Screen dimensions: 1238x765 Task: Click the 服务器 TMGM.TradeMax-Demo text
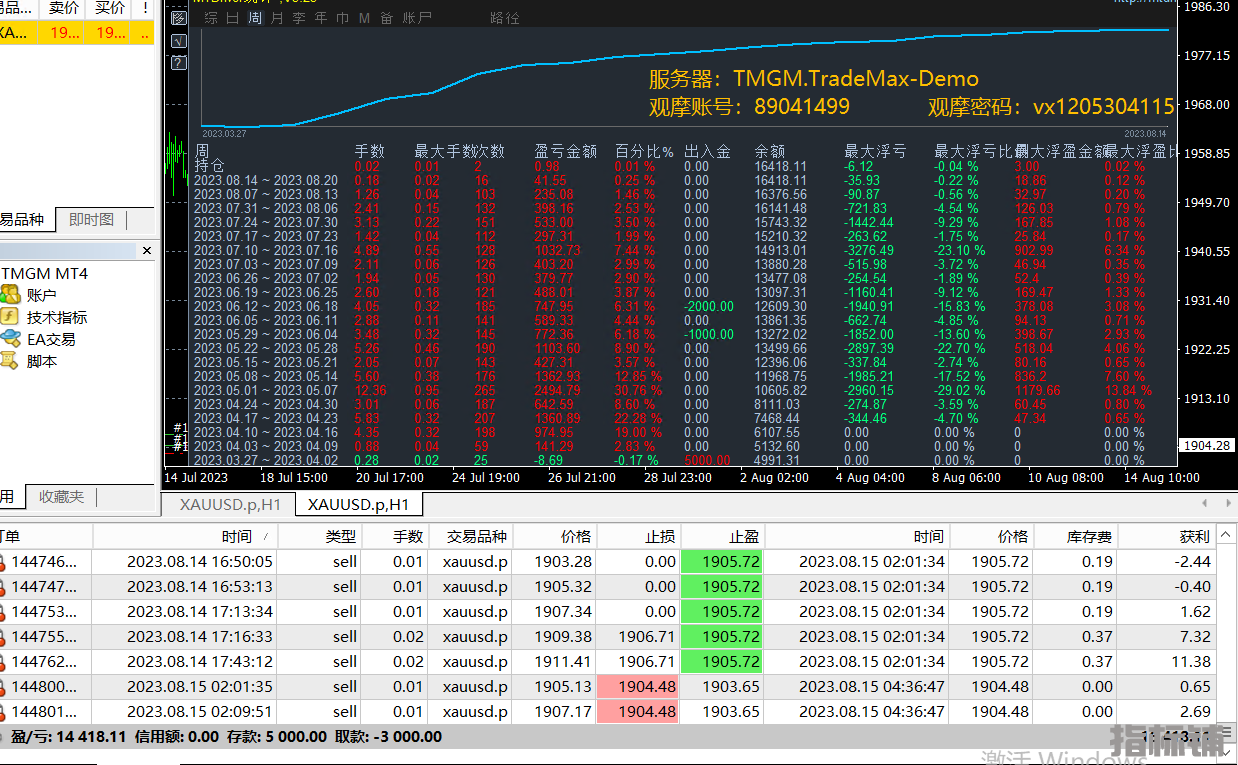point(814,79)
